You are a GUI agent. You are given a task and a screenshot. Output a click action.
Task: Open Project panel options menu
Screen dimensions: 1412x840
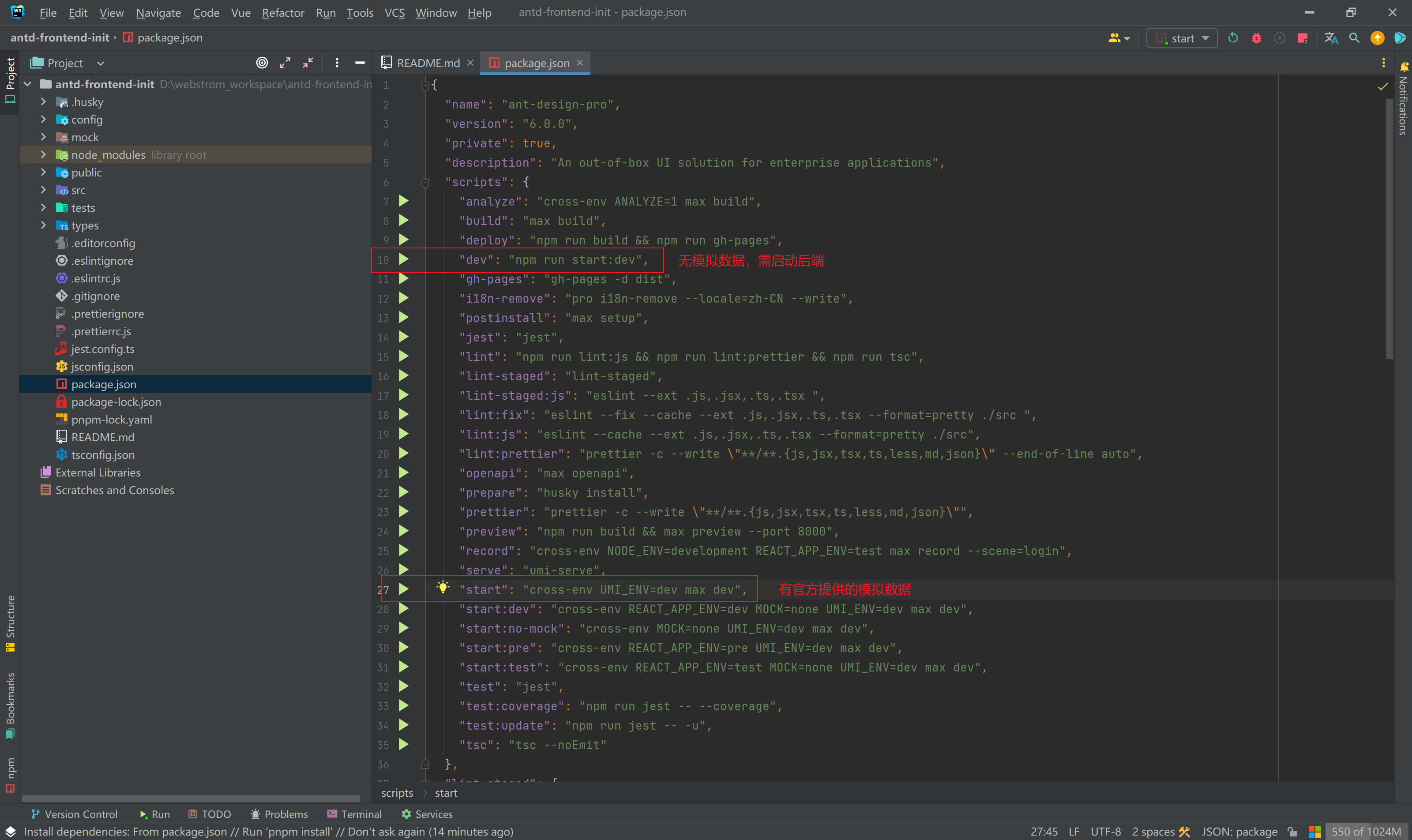[337, 63]
